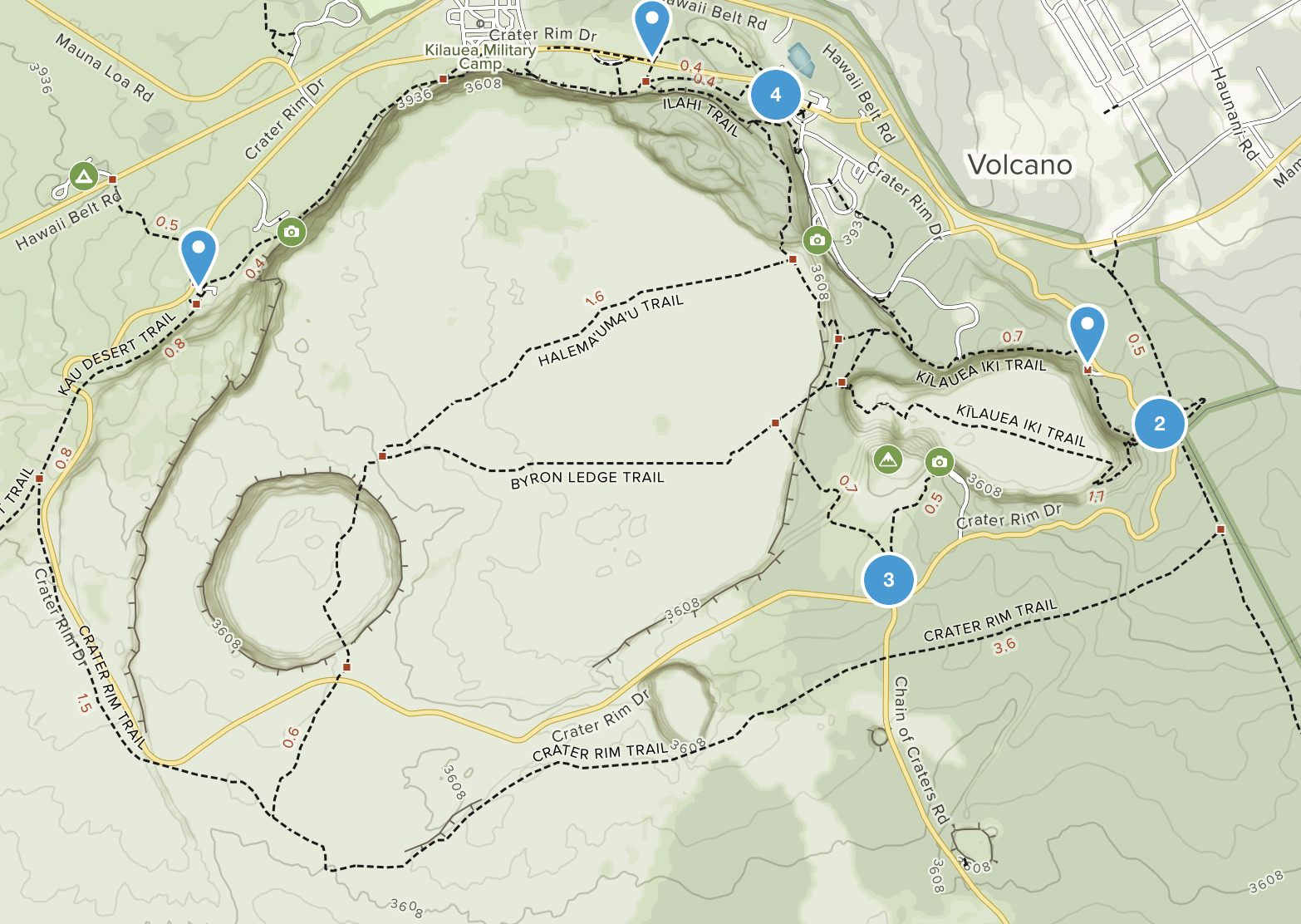Click the green campground tent icon

(83, 176)
